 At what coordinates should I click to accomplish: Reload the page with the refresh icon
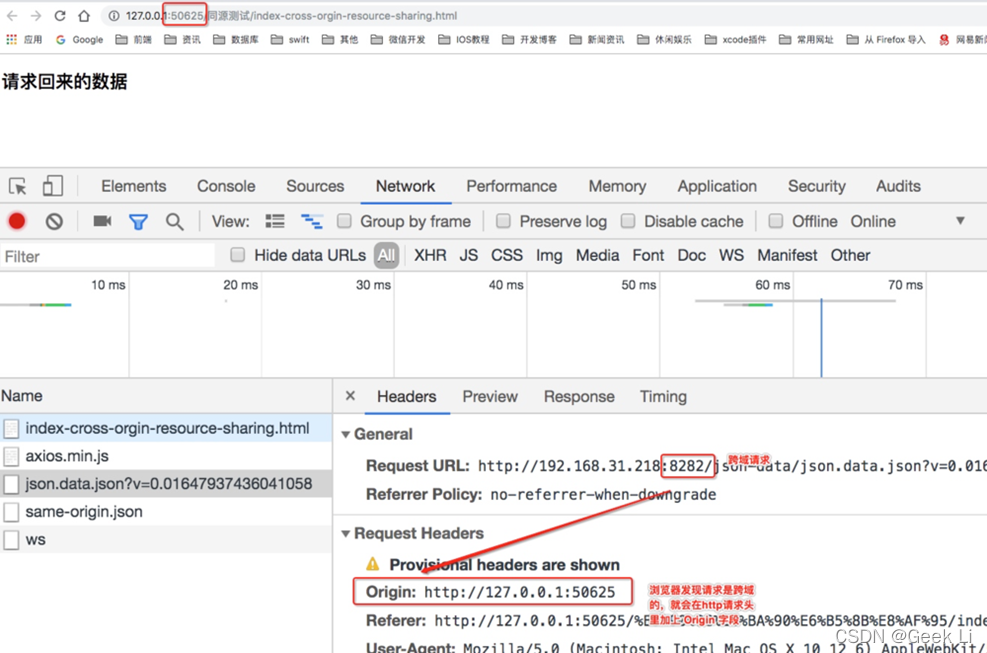pos(60,16)
